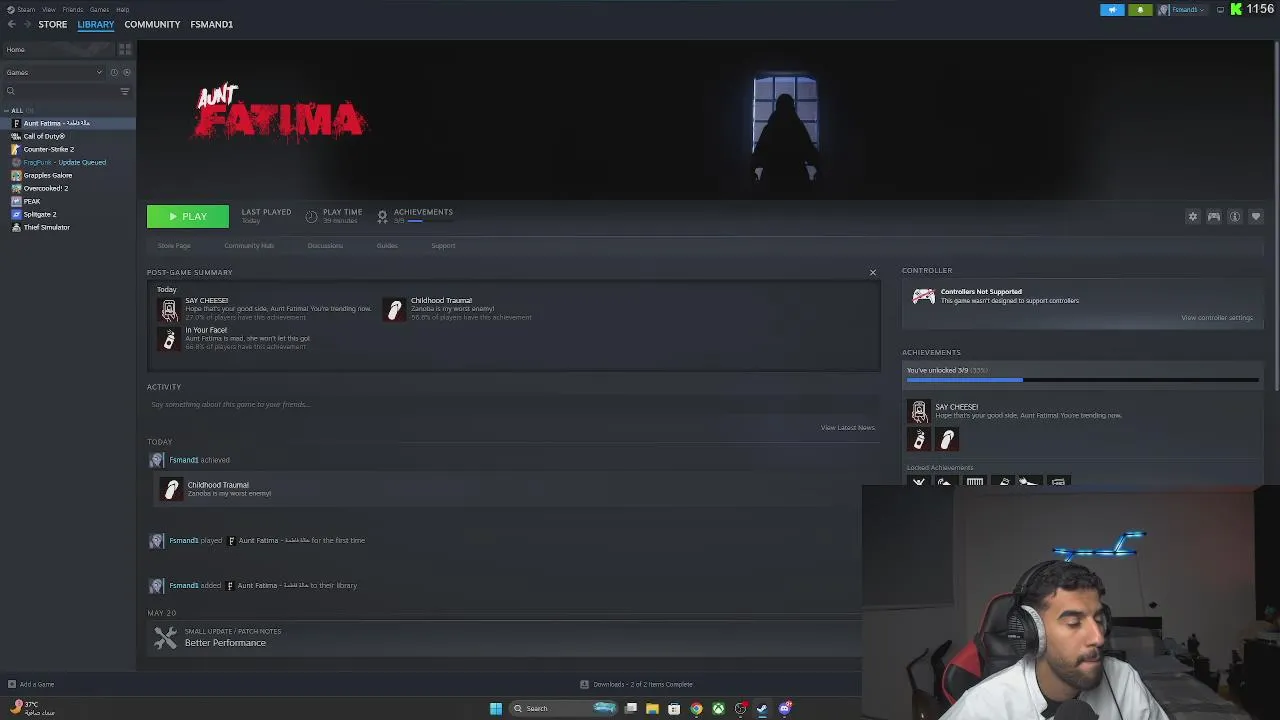Click the wrench patch notes icon
The width and height of the screenshot is (1280, 720).
pyautogui.click(x=166, y=637)
